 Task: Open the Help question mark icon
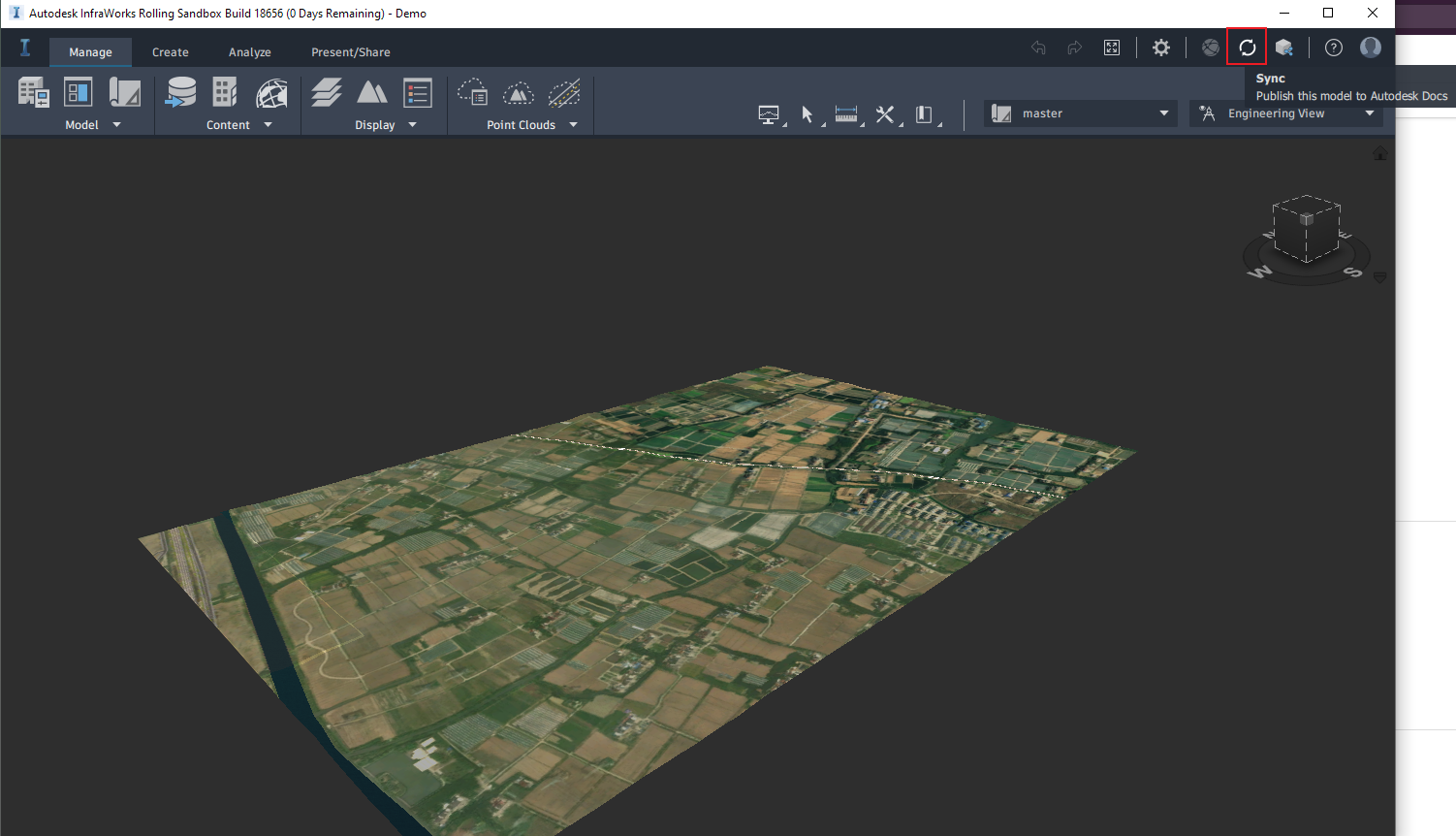[x=1334, y=48]
